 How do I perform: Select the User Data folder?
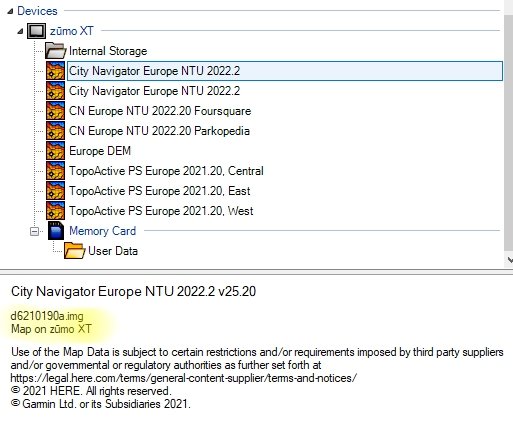coord(113,251)
